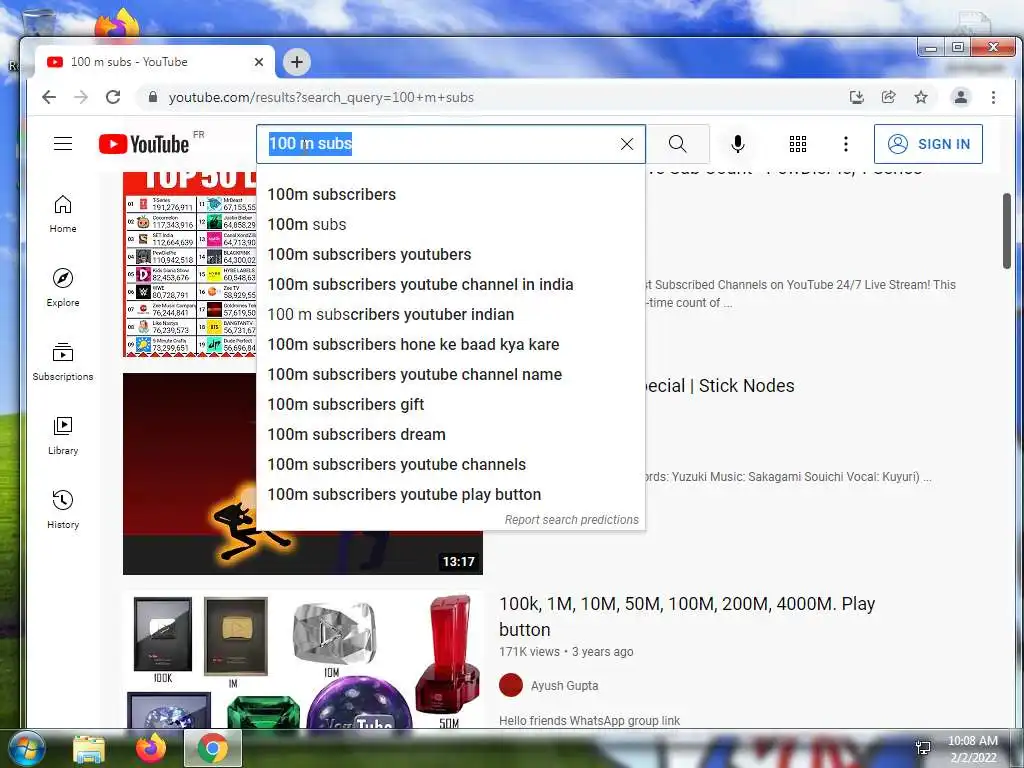Open the Windows Start button
This screenshot has height=768, width=1024.
coord(26,748)
